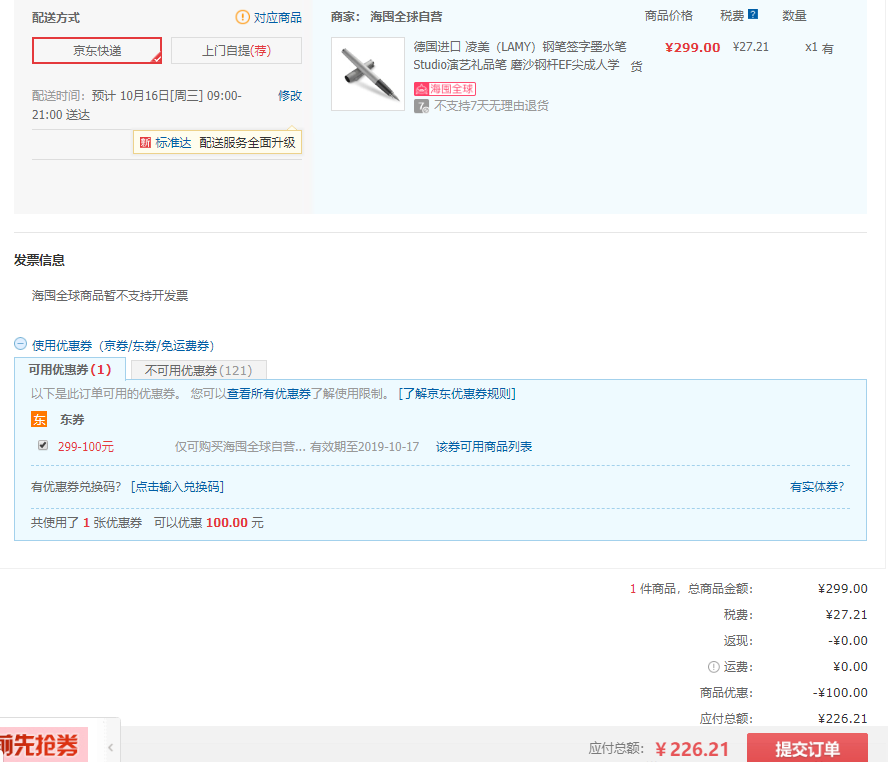Open 该券可用商品列表 link
This screenshot has width=888, height=762.
click(484, 447)
